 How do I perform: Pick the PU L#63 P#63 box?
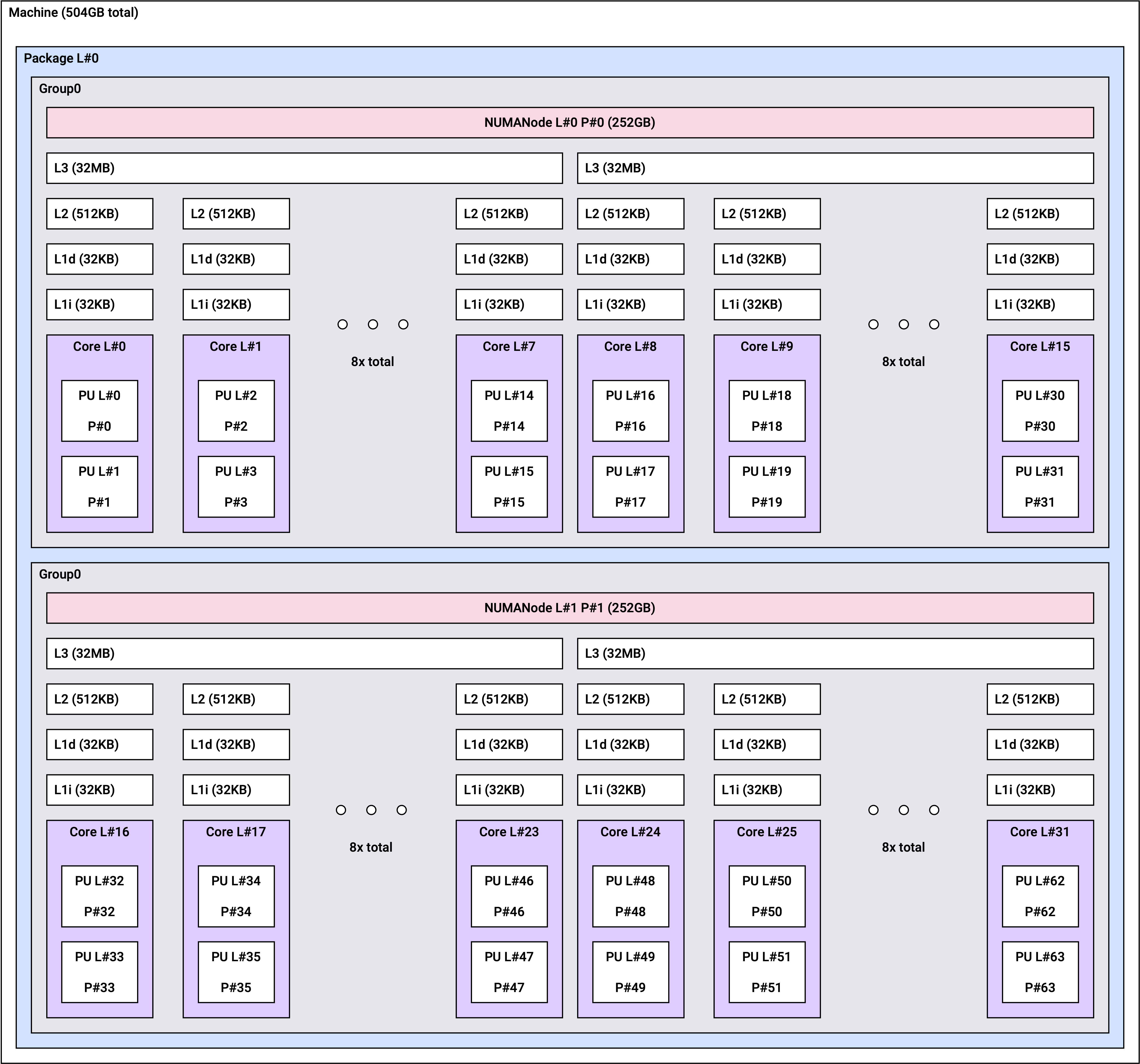coord(1040,972)
